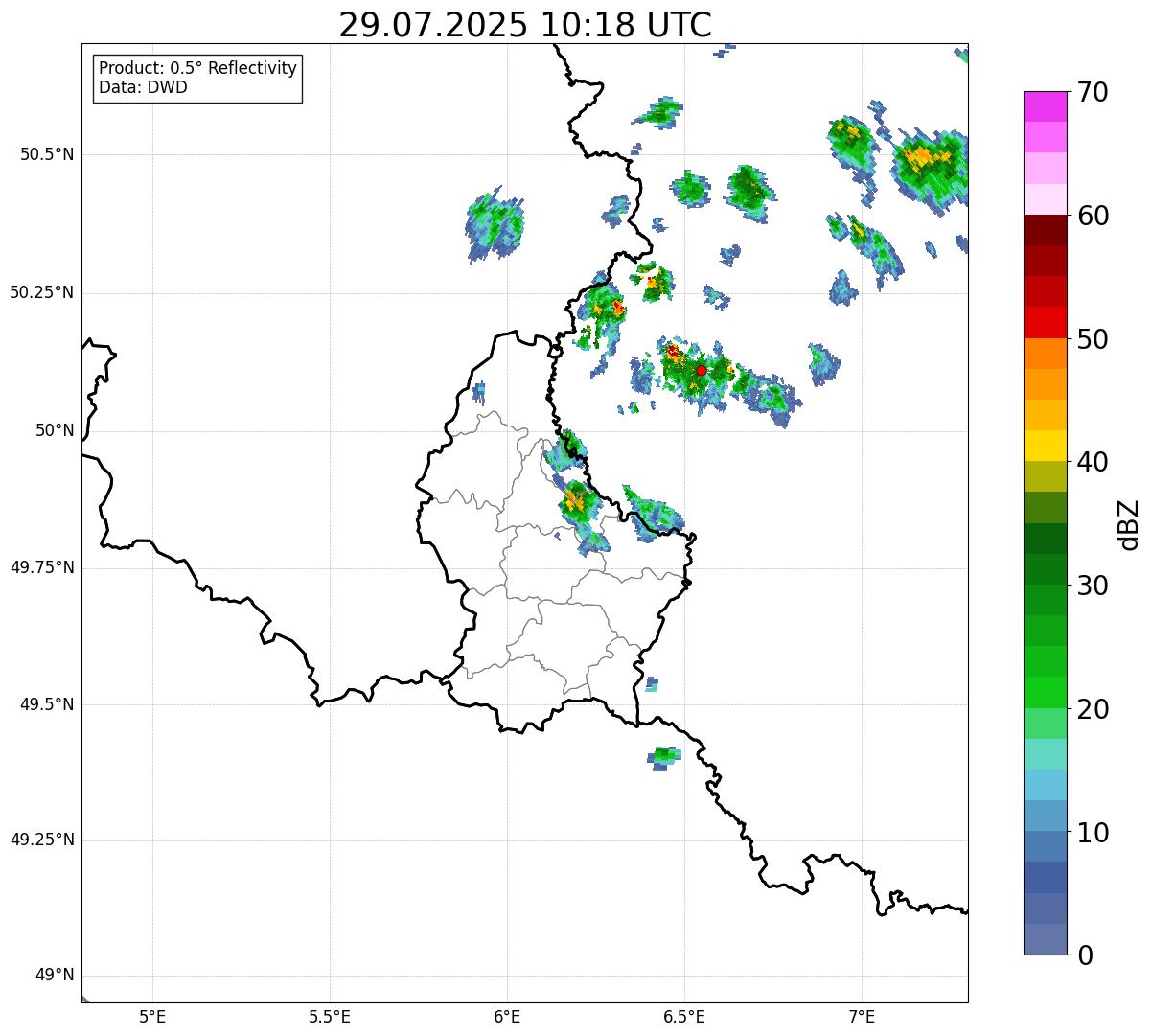Click the colorbar value '40'

click(x=1093, y=462)
